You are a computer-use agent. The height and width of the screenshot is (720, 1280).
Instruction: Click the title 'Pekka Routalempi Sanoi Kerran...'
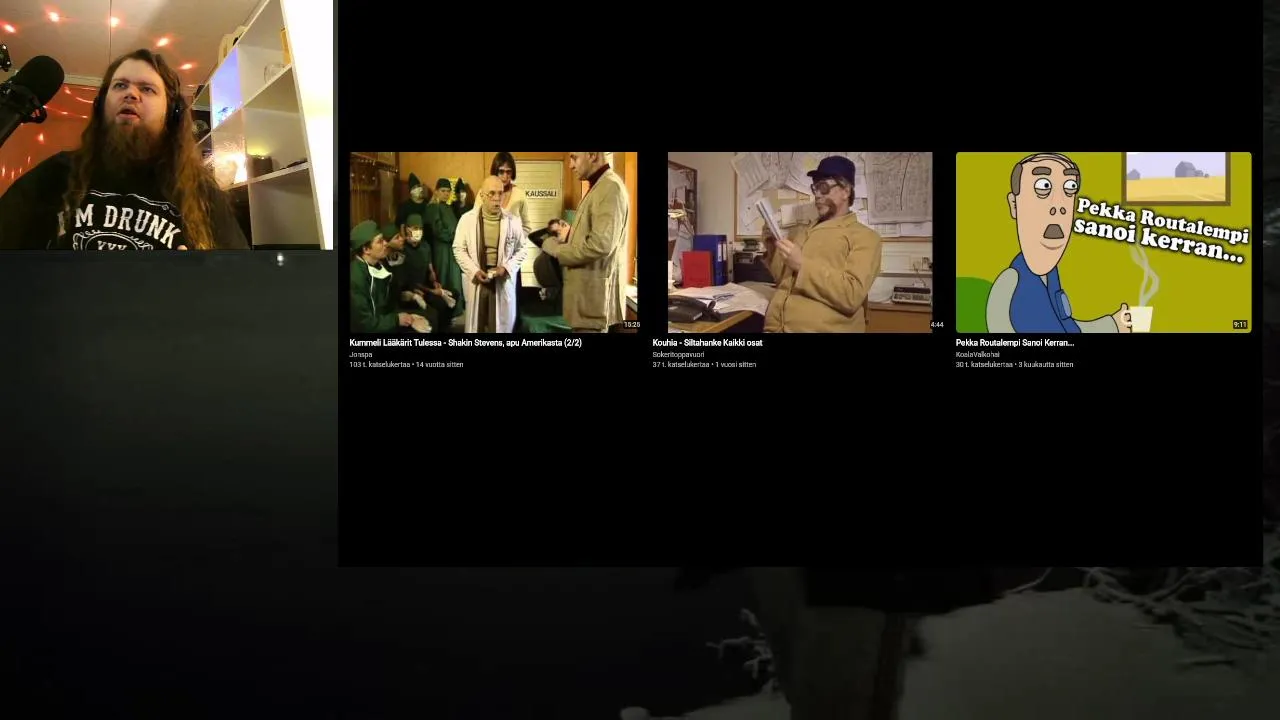pyautogui.click(x=1014, y=343)
